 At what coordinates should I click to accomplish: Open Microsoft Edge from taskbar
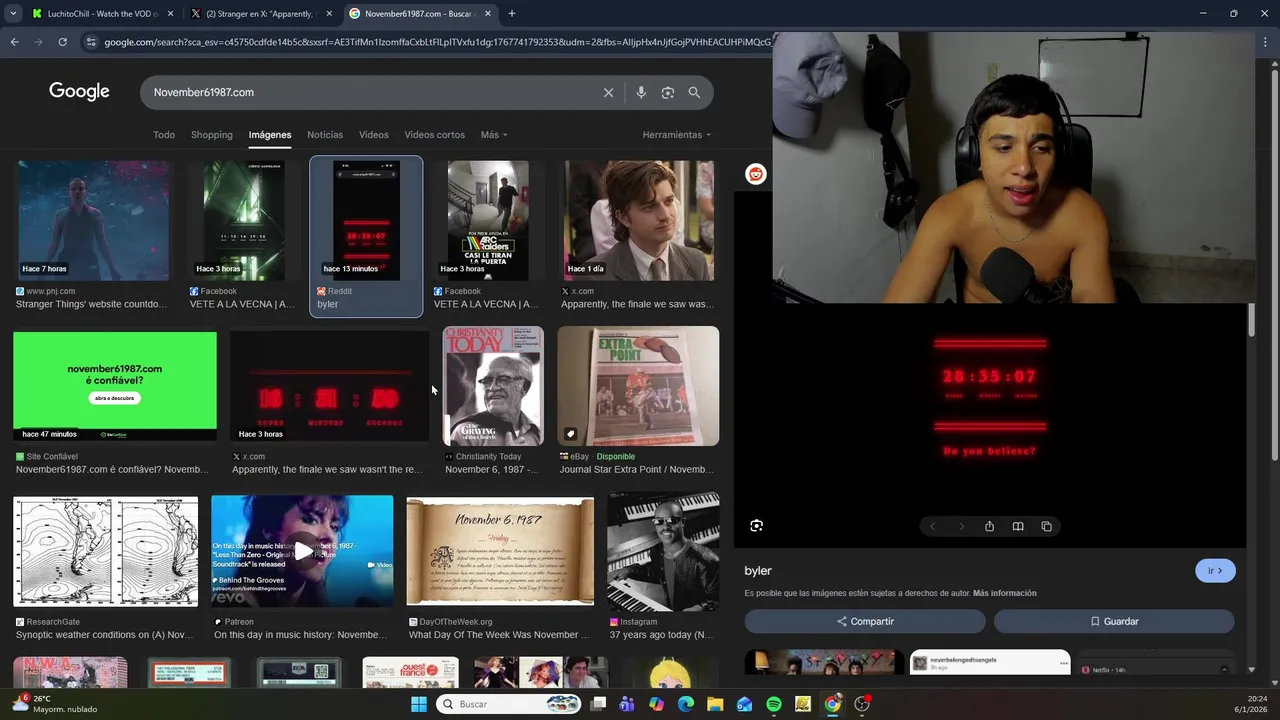pos(686,704)
